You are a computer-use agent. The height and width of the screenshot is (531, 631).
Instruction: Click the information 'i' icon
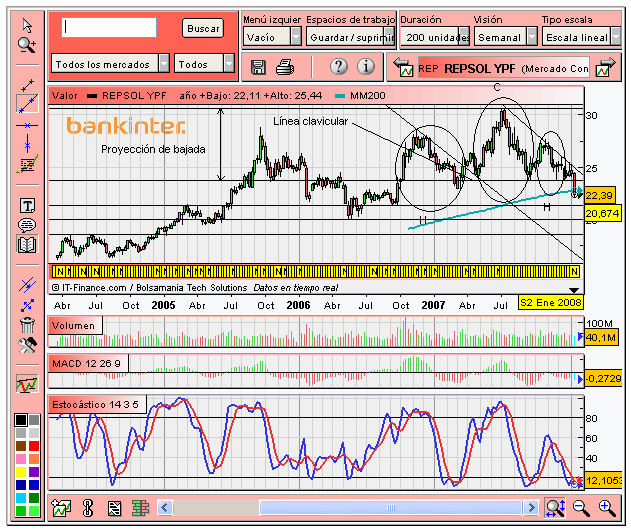[x=366, y=66]
